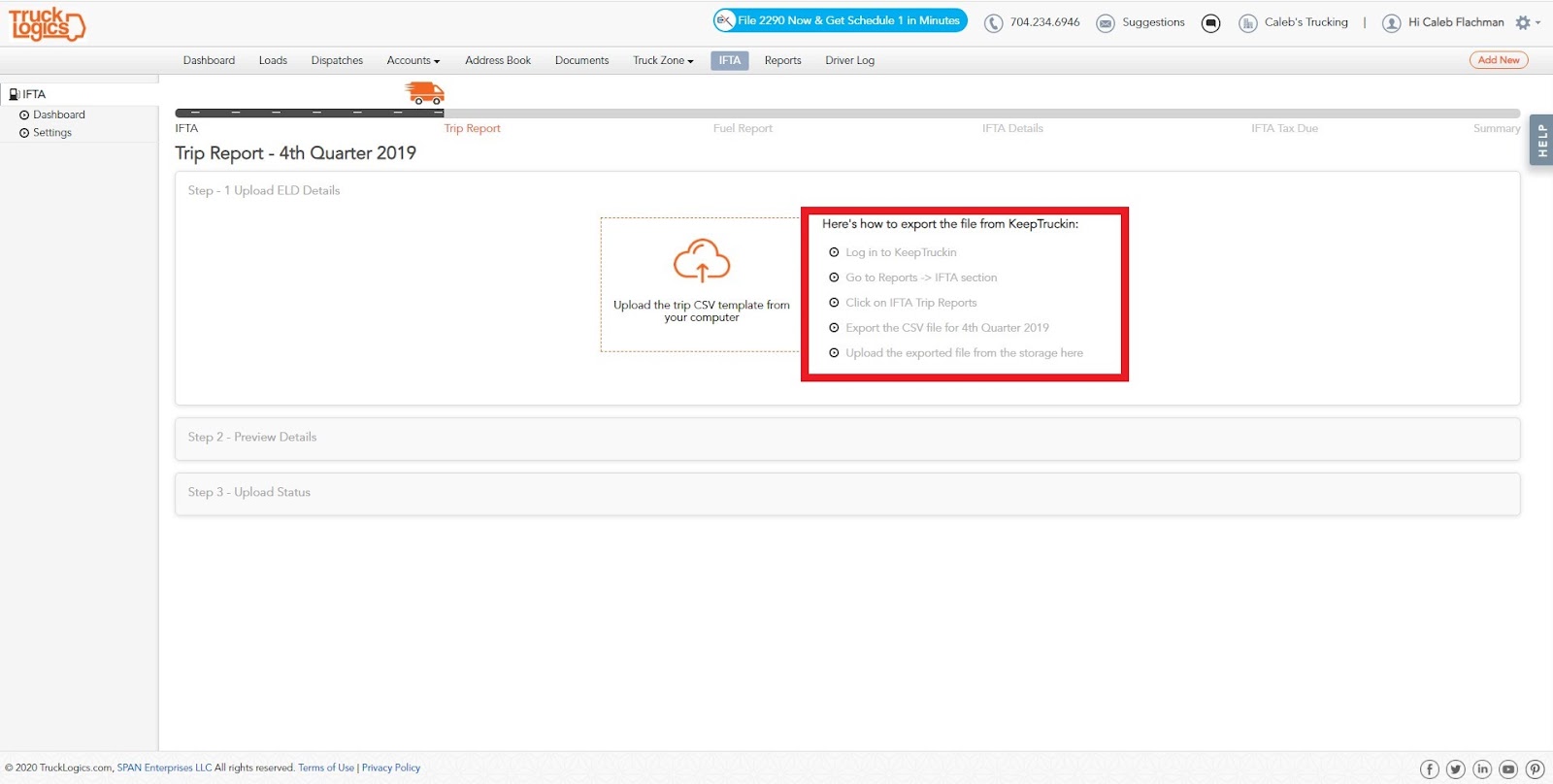Select the IFTA navigation tab

[730, 60]
